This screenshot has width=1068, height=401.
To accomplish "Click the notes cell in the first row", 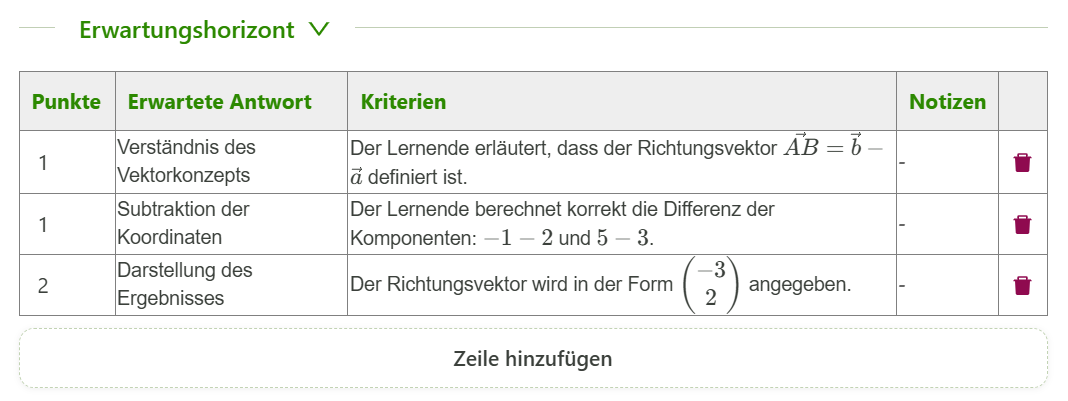I will pyautogui.click(x=946, y=162).
